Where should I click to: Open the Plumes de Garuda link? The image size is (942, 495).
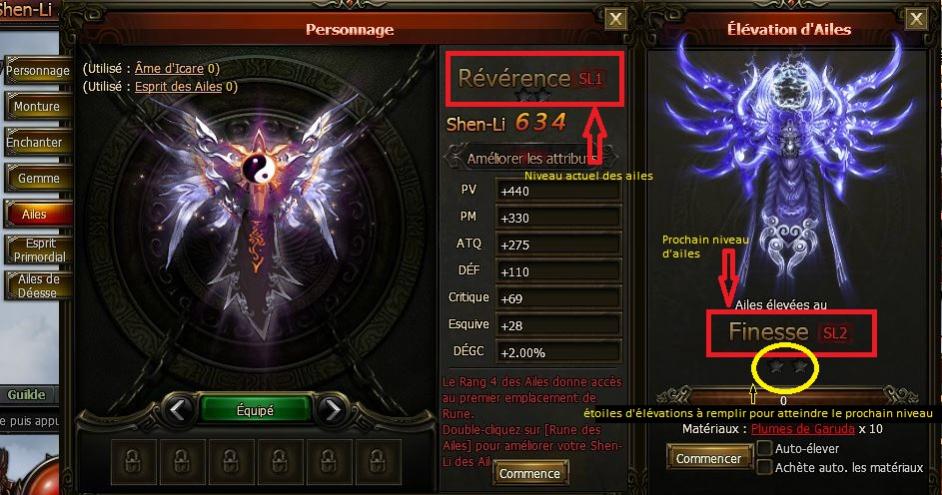click(803, 429)
